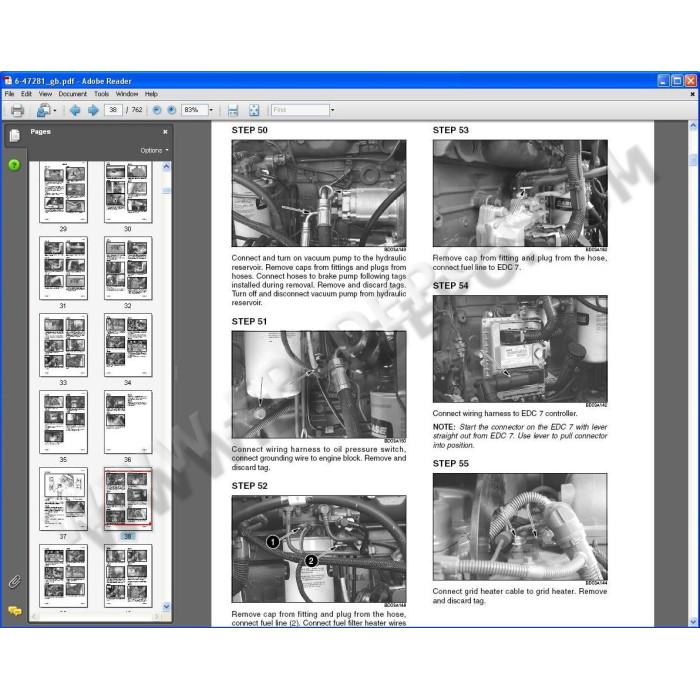Click the STEP 54 EDC 7 controller photo
Screen dimensions: 700x700
click(520, 349)
